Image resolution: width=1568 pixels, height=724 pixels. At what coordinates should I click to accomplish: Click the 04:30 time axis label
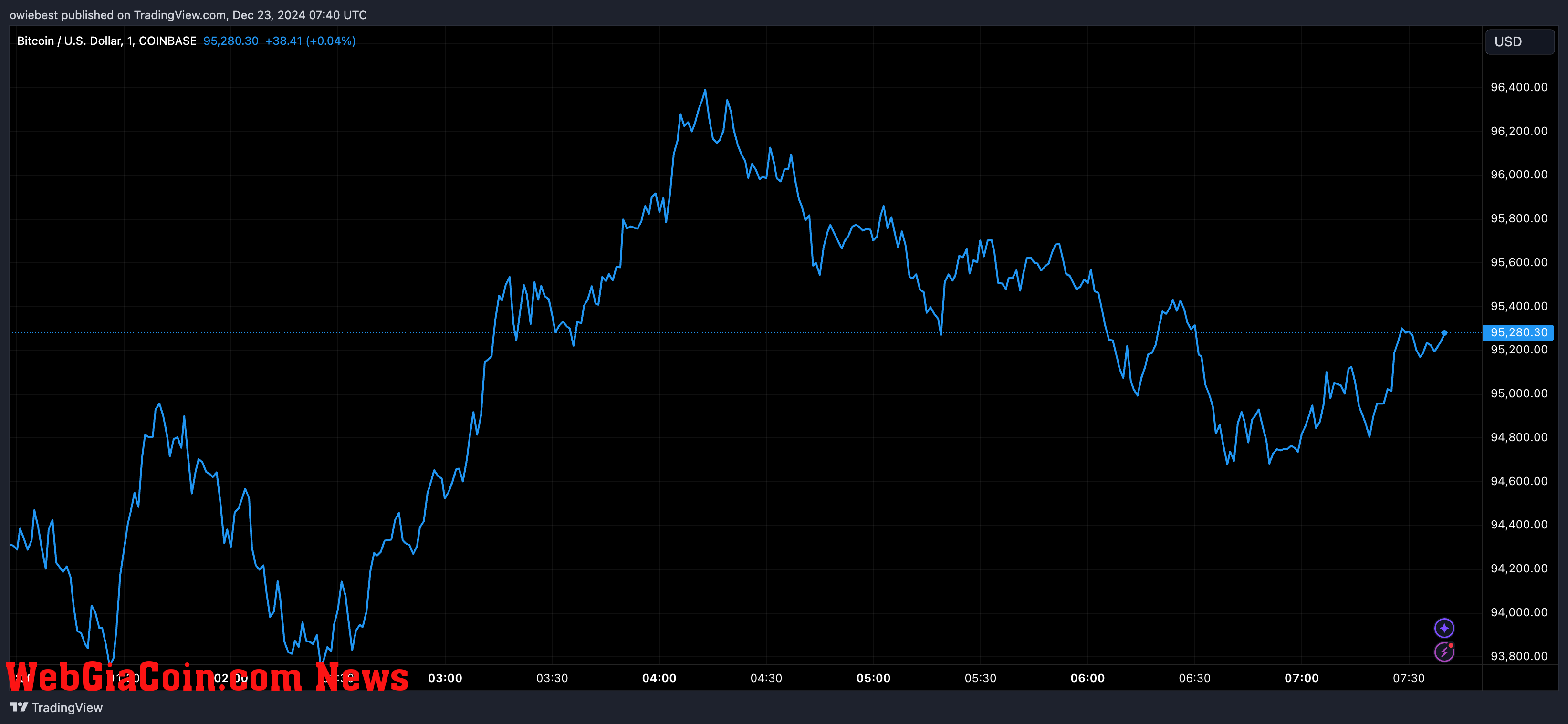click(x=766, y=678)
